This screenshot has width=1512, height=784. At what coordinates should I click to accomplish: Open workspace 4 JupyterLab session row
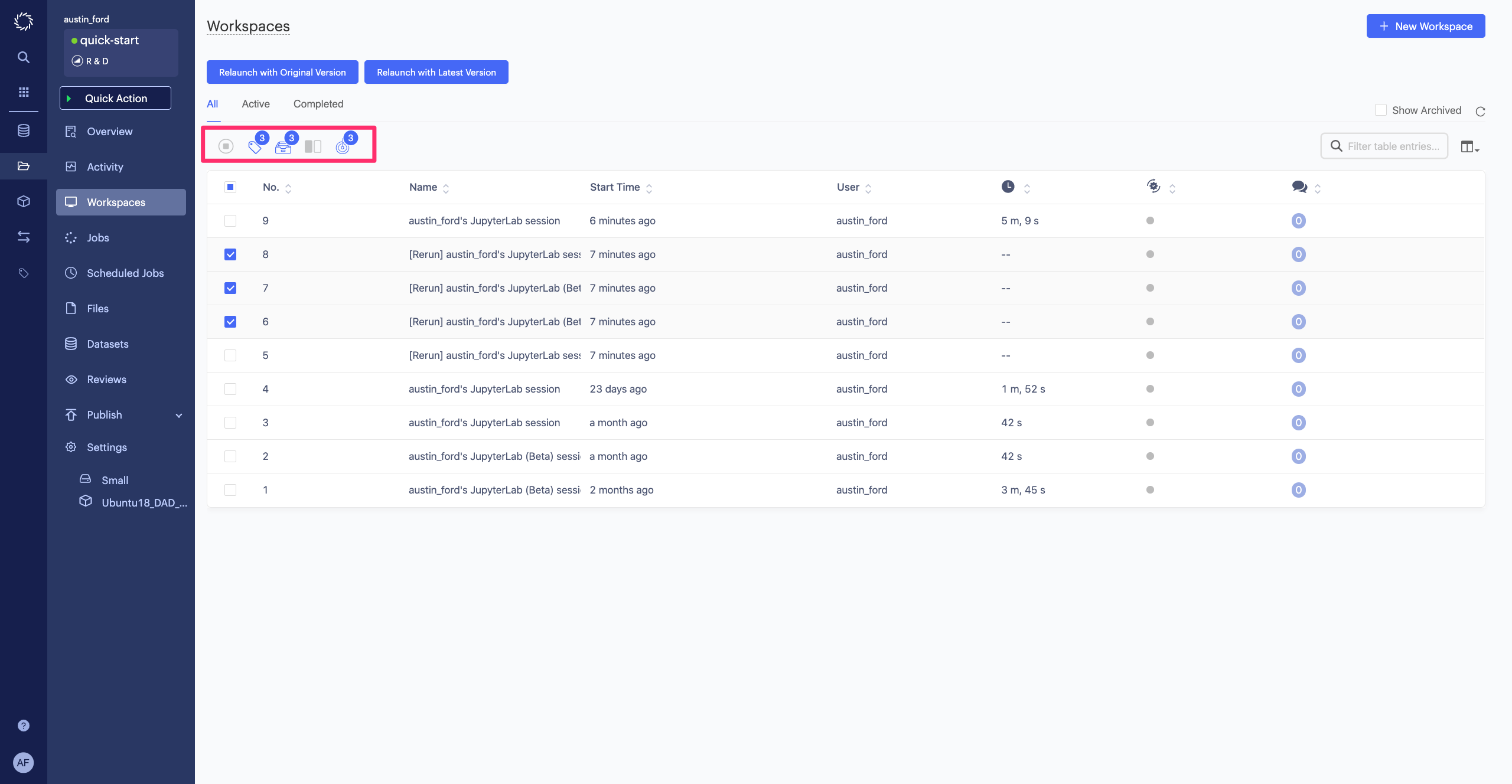point(846,389)
